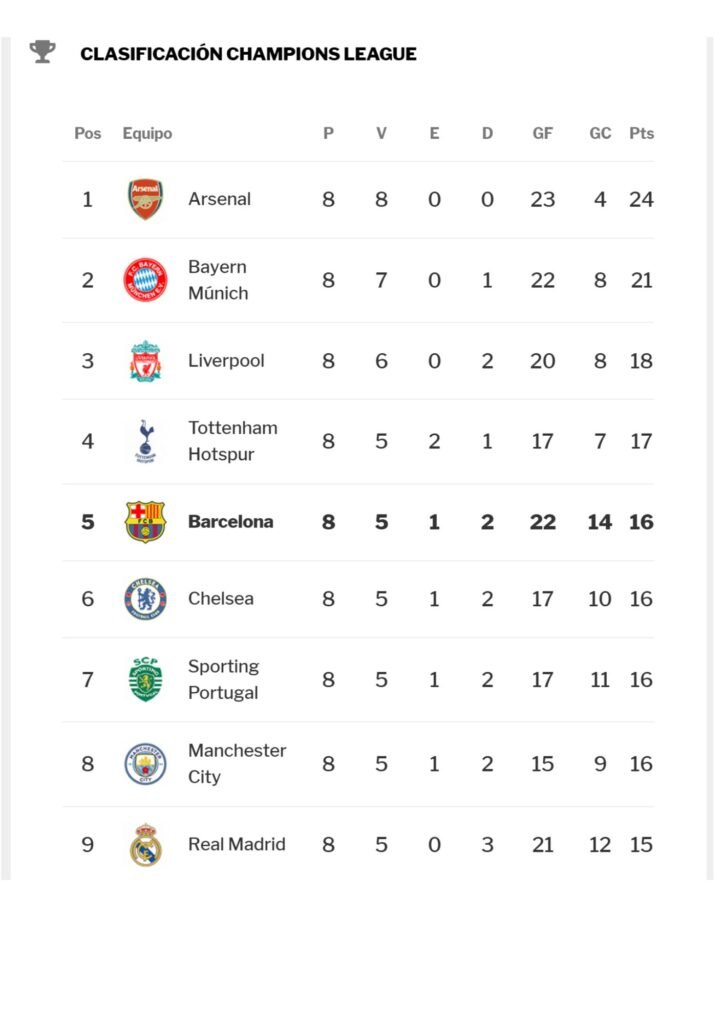Click the Arsenal club crest
The height and width of the screenshot is (1024, 724).
(145, 199)
